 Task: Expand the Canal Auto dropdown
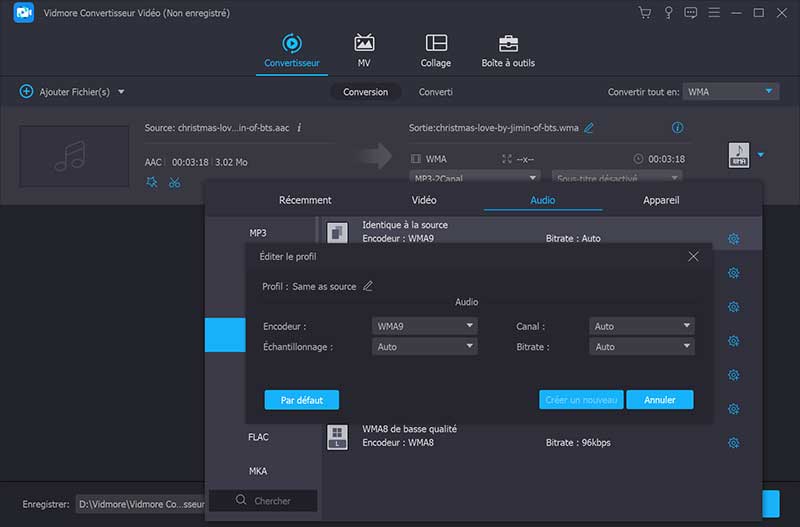click(x=641, y=326)
